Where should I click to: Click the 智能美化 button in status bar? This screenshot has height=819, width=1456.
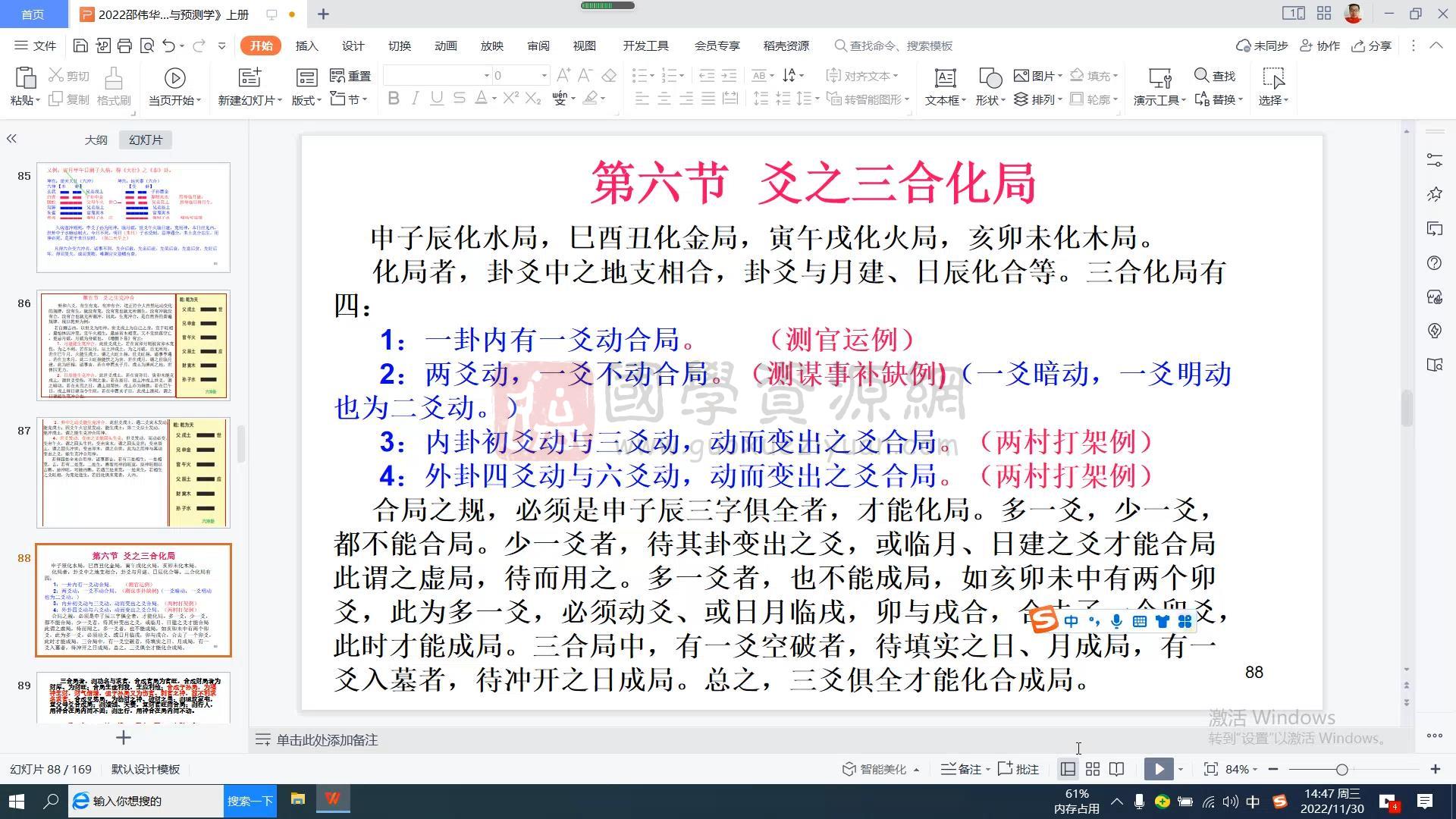880,769
